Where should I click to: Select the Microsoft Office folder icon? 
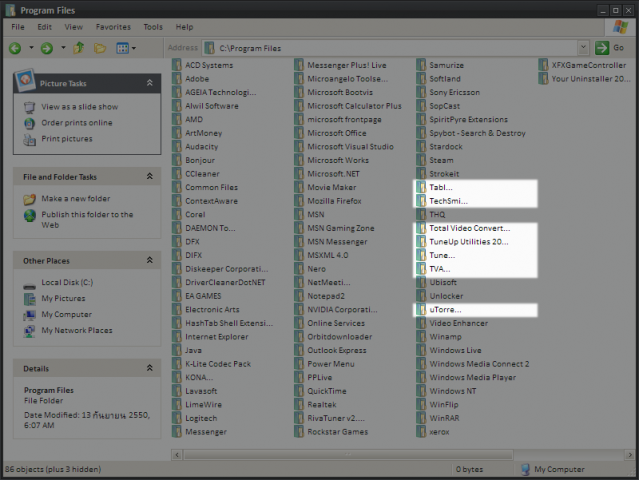click(299, 133)
